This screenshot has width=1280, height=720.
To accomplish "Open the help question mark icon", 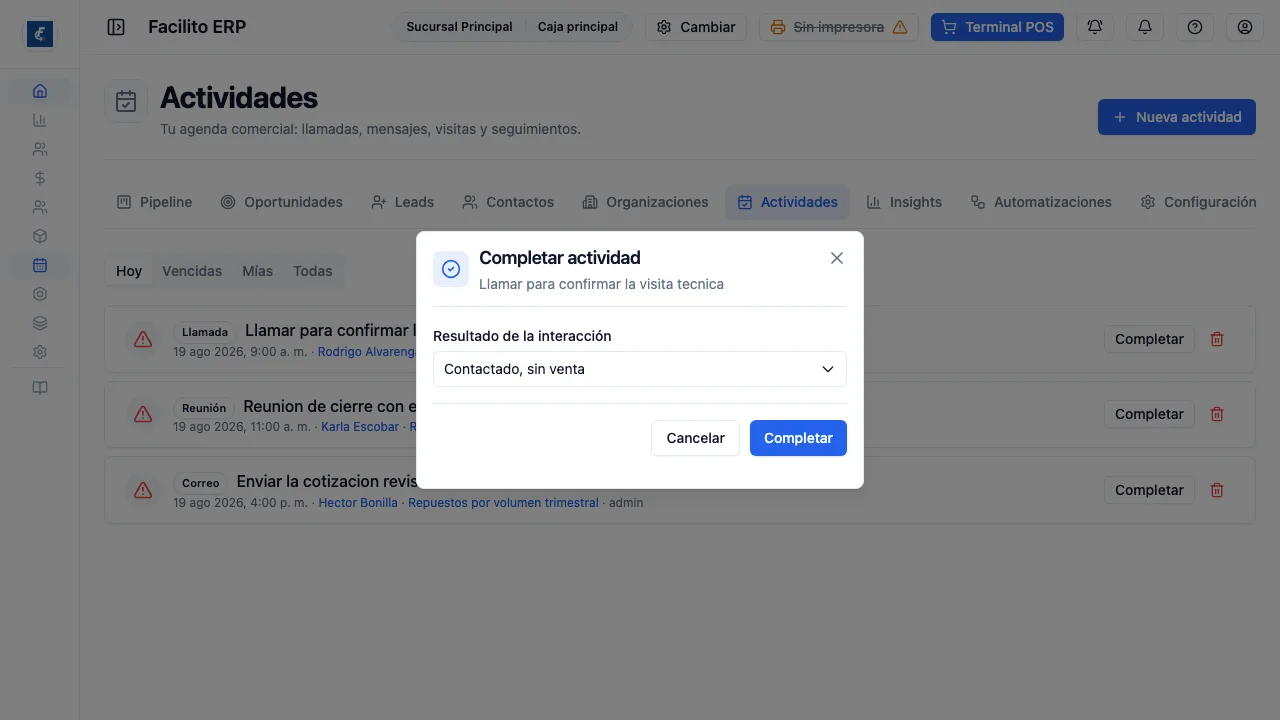I will point(1195,27).
